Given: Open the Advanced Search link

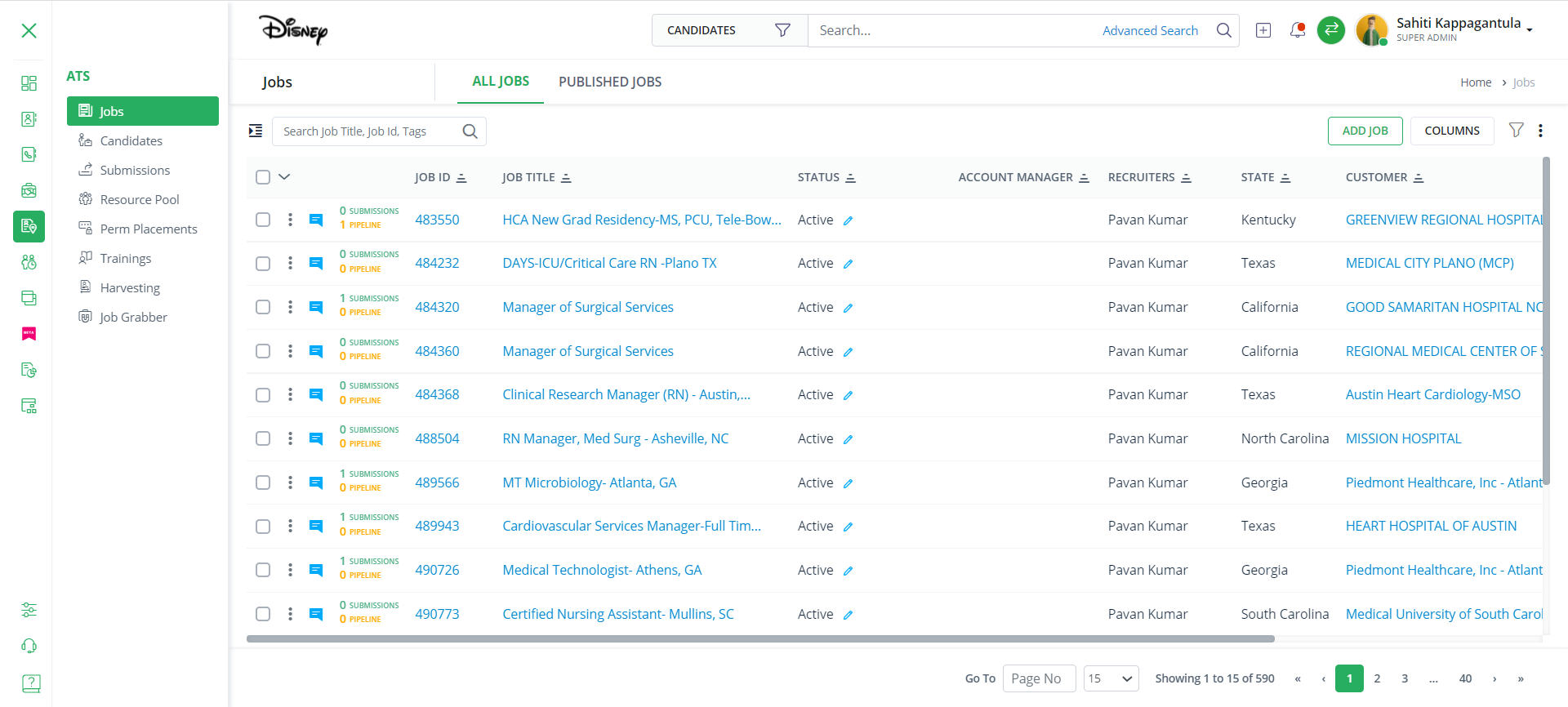Looking at the screenshot, I should coord(1150,30).
